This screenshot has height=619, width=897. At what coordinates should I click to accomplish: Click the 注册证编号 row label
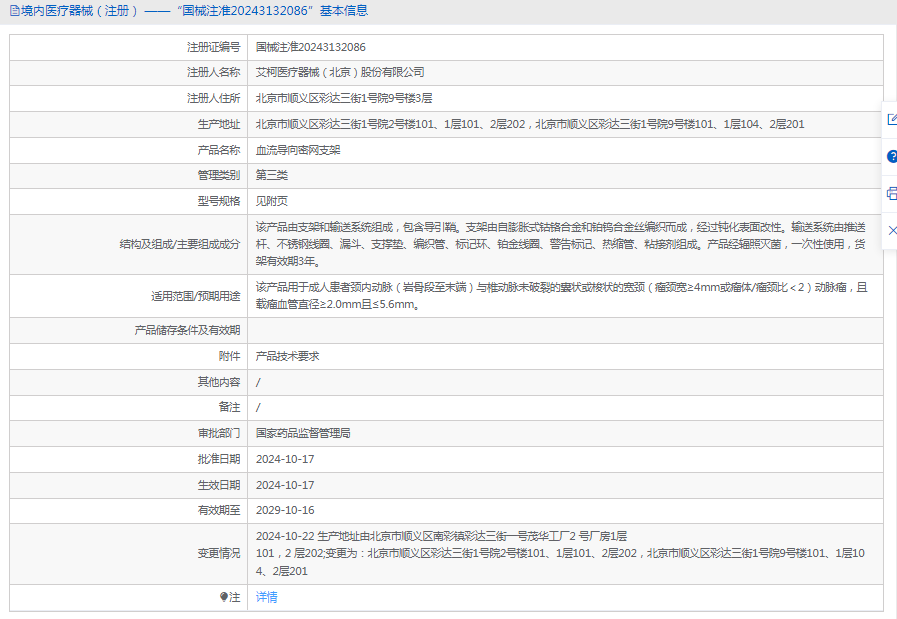[213, 47]
